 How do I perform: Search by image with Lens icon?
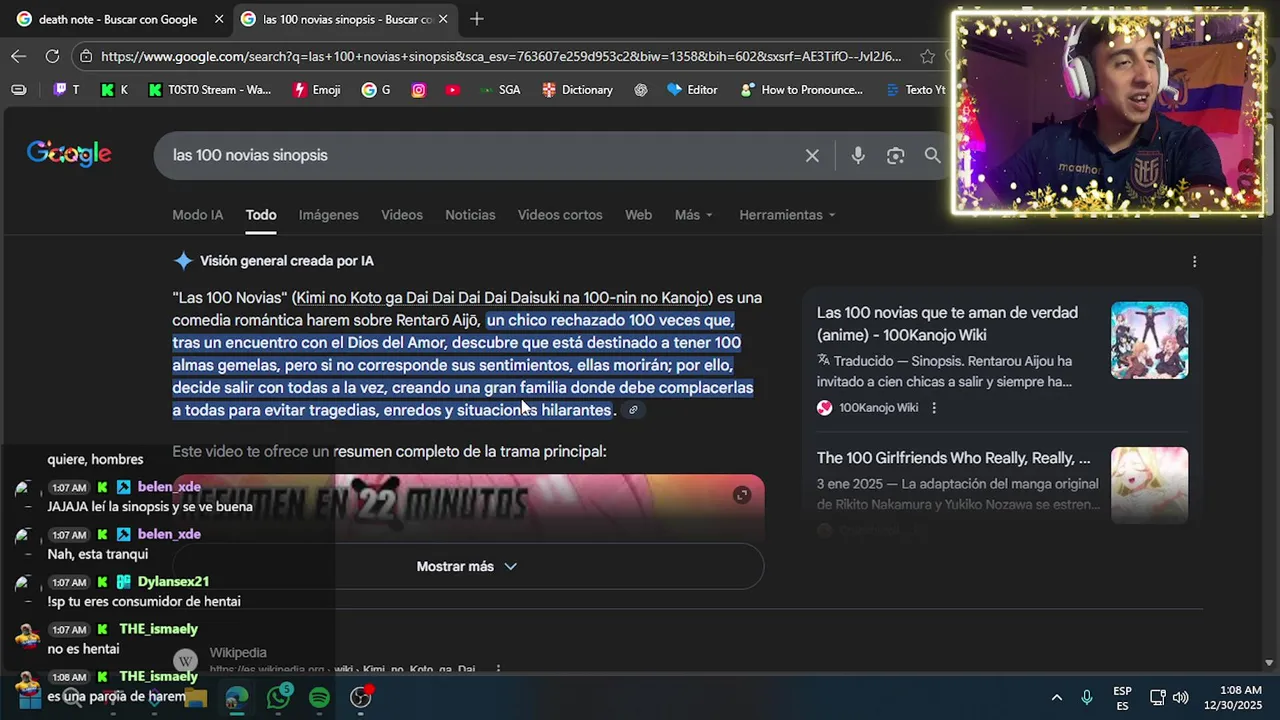coord(895,155)
